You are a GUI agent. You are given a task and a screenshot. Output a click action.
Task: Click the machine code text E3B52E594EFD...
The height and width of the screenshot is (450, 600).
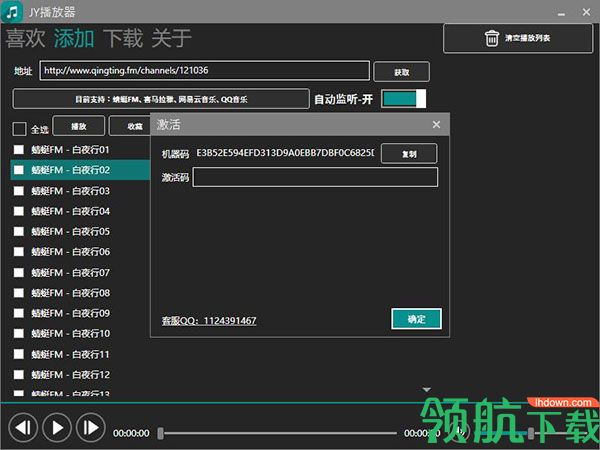pyautogui.click(x=285, y=153)
